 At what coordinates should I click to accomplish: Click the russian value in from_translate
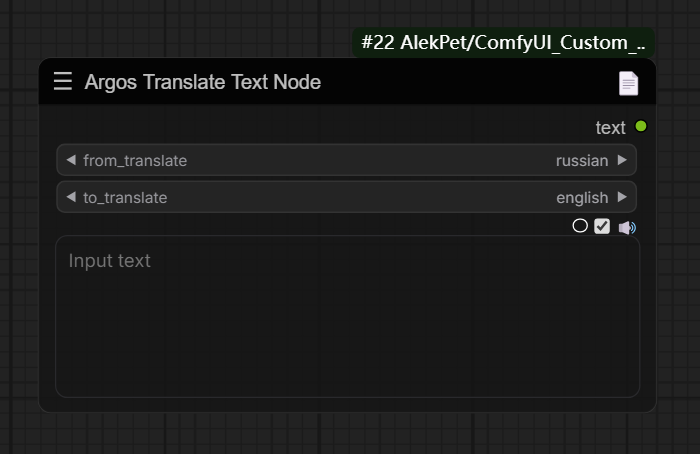click(582, 160)
